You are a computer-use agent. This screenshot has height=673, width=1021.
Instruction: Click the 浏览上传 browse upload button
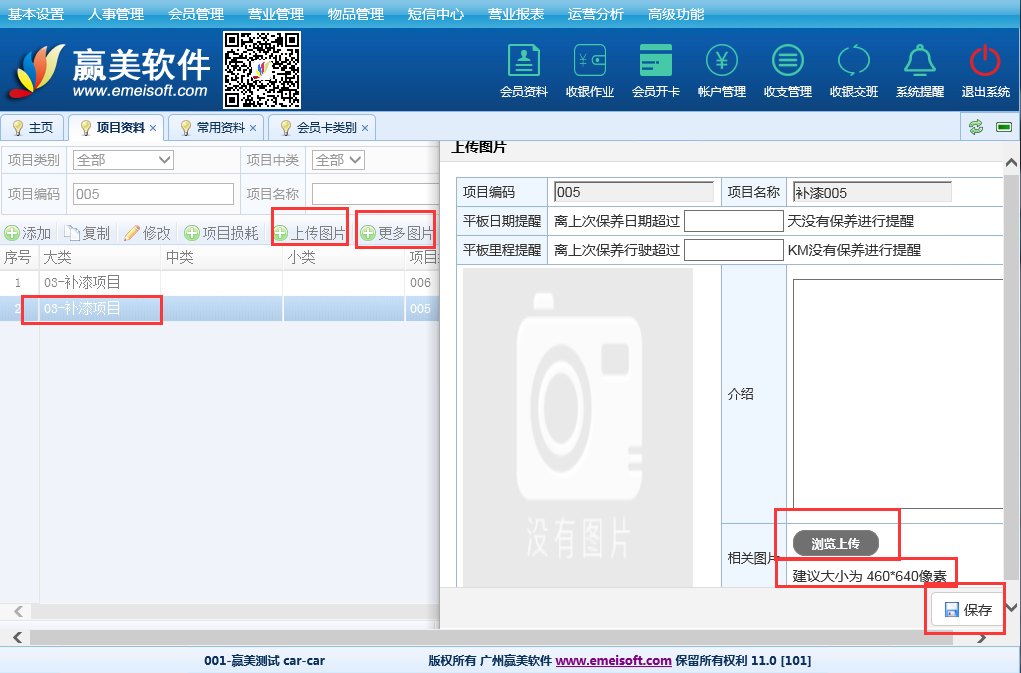[x=835, y=543]
